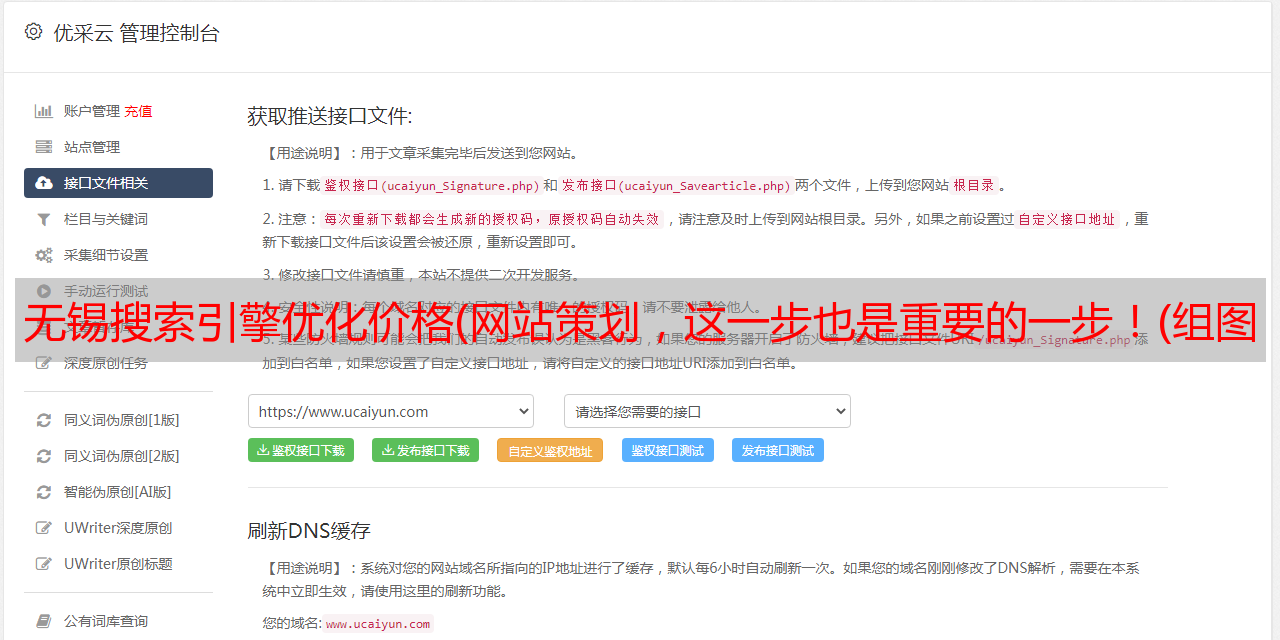Click the 刷新DNS缓存 heading

309,530
